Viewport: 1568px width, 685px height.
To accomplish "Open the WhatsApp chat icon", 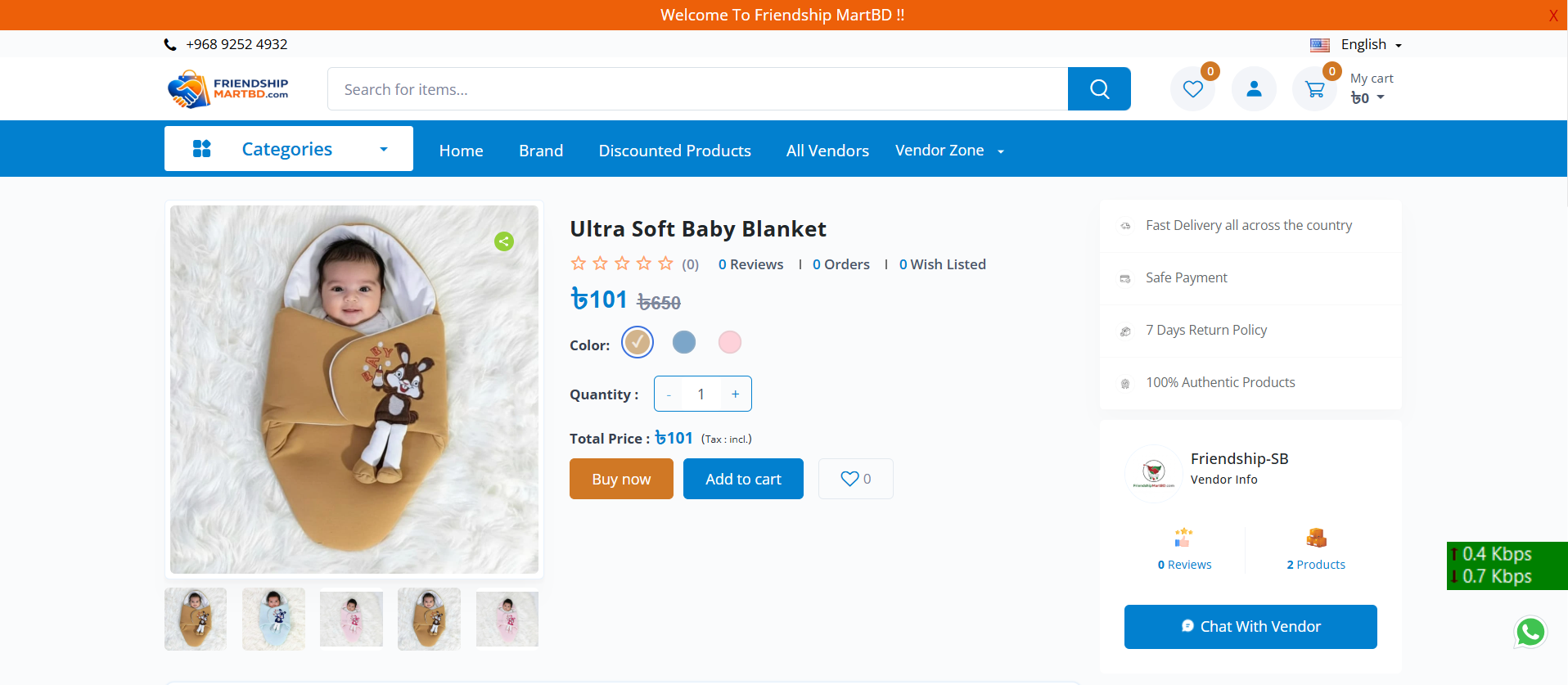I will click(x=1530, y=632).
